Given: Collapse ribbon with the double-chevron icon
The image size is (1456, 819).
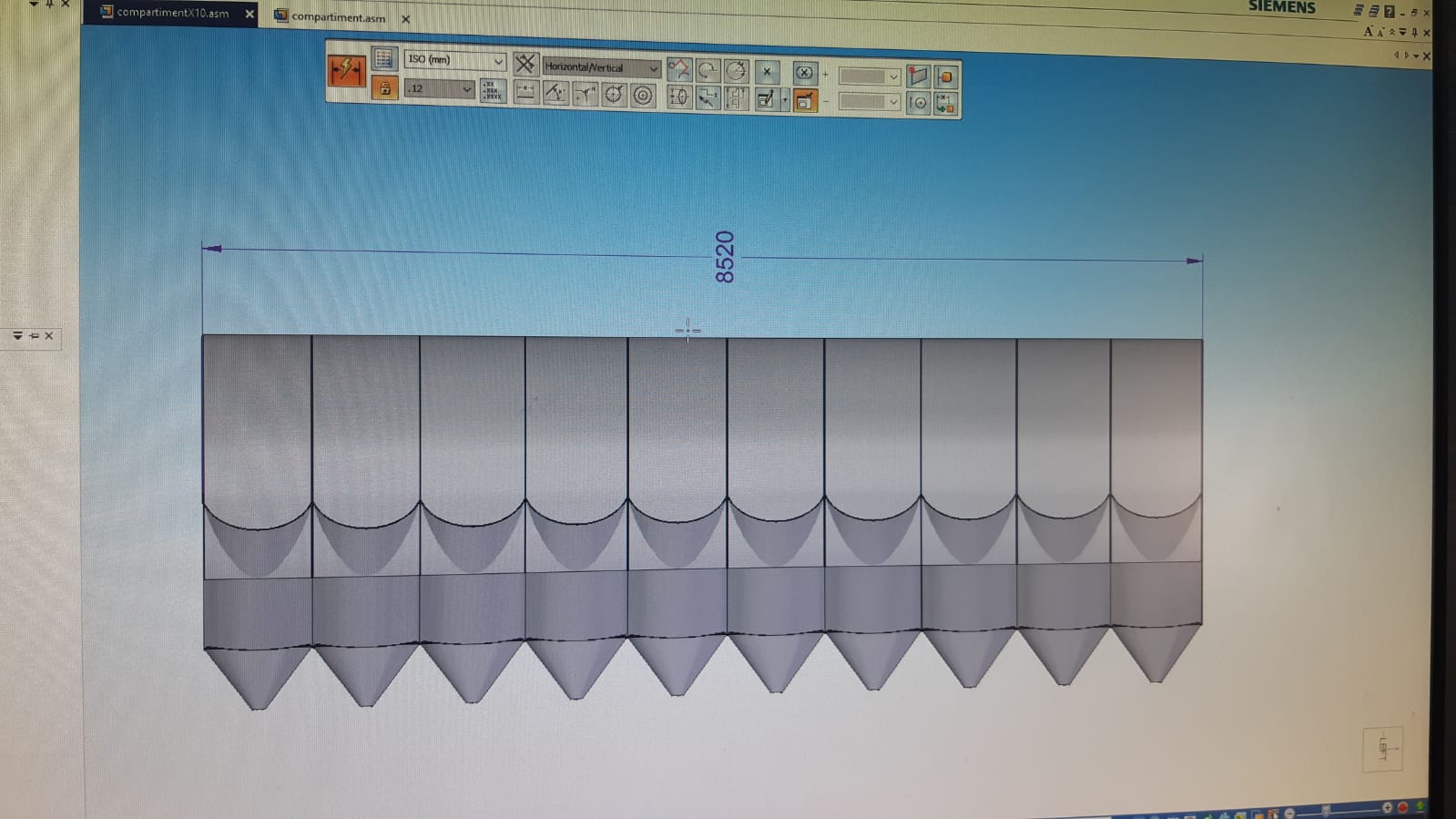Looking at the screenshot, I should tap(1391, 32).
